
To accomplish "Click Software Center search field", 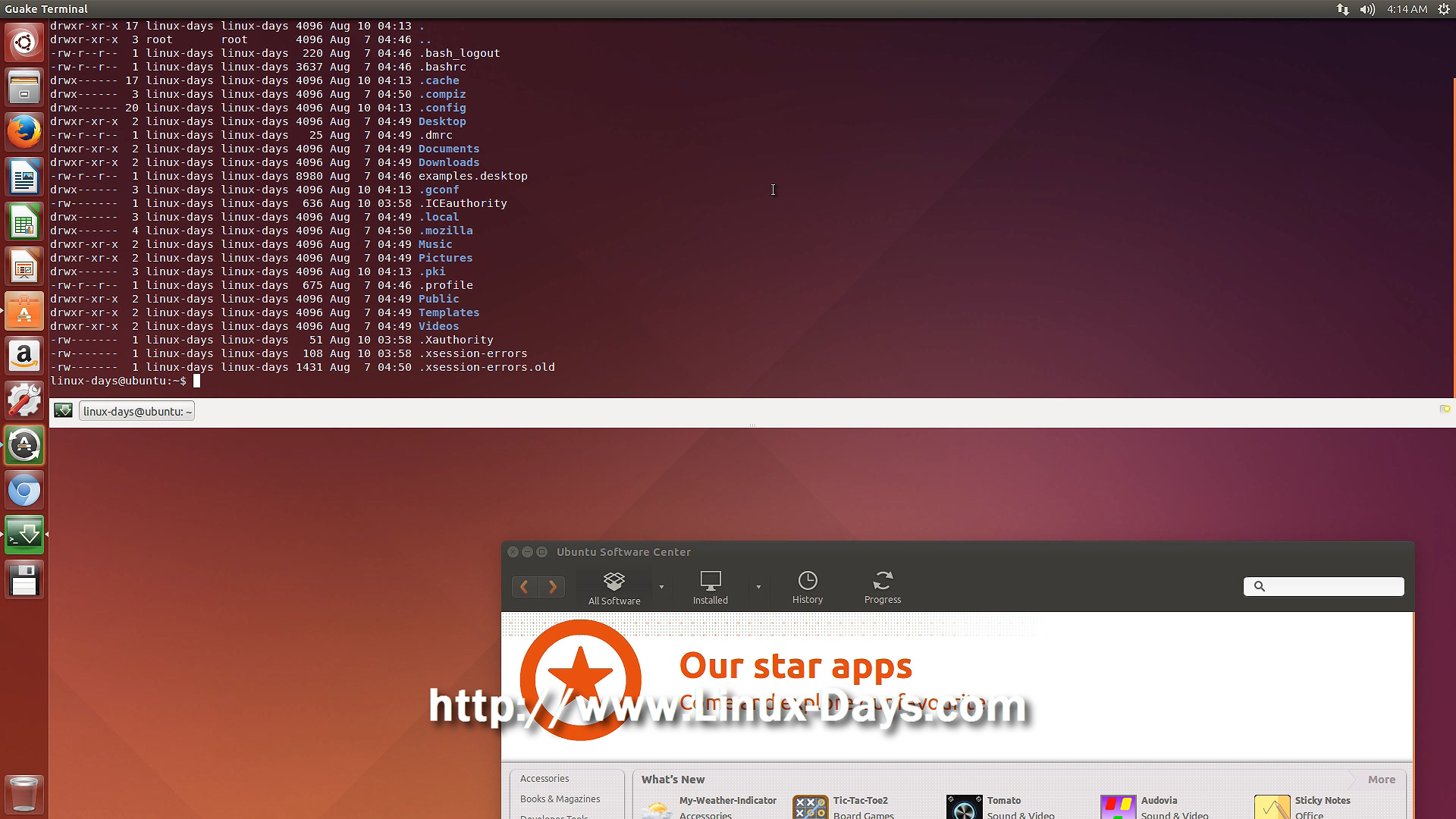I will pos(1324,586).
